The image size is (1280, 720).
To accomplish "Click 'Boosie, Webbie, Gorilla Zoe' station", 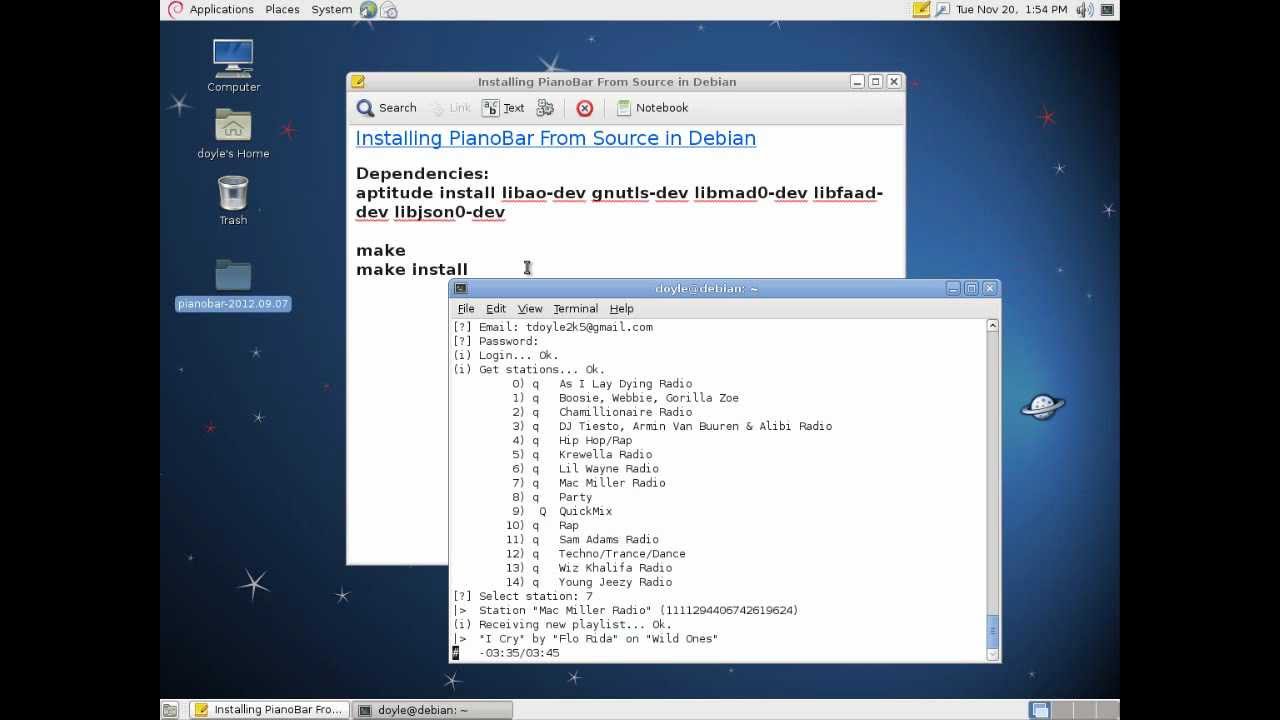I will (649, 398).
